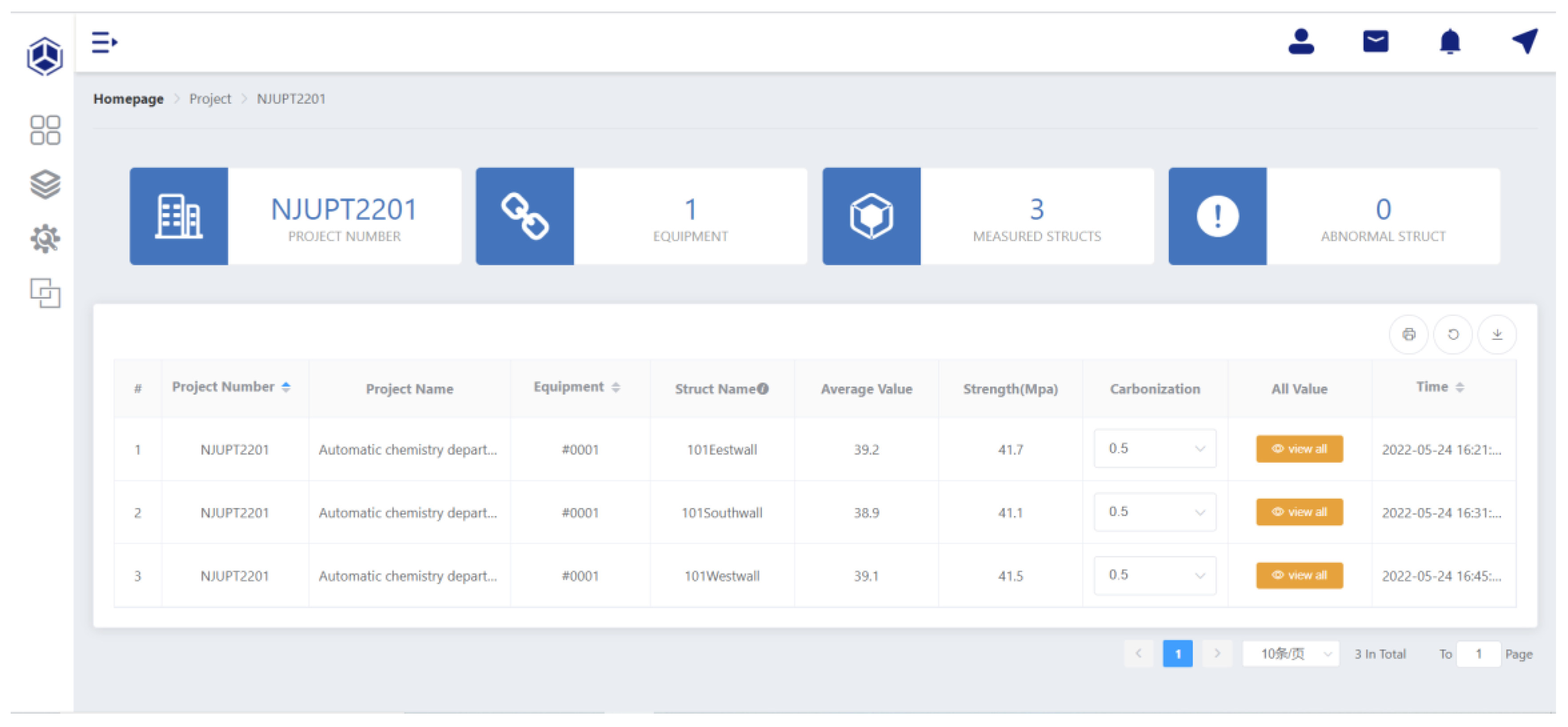Click the download table icon button
Image resolution: width=1568 pixels, height=727 pixels.
click(x=1497, y=334)
